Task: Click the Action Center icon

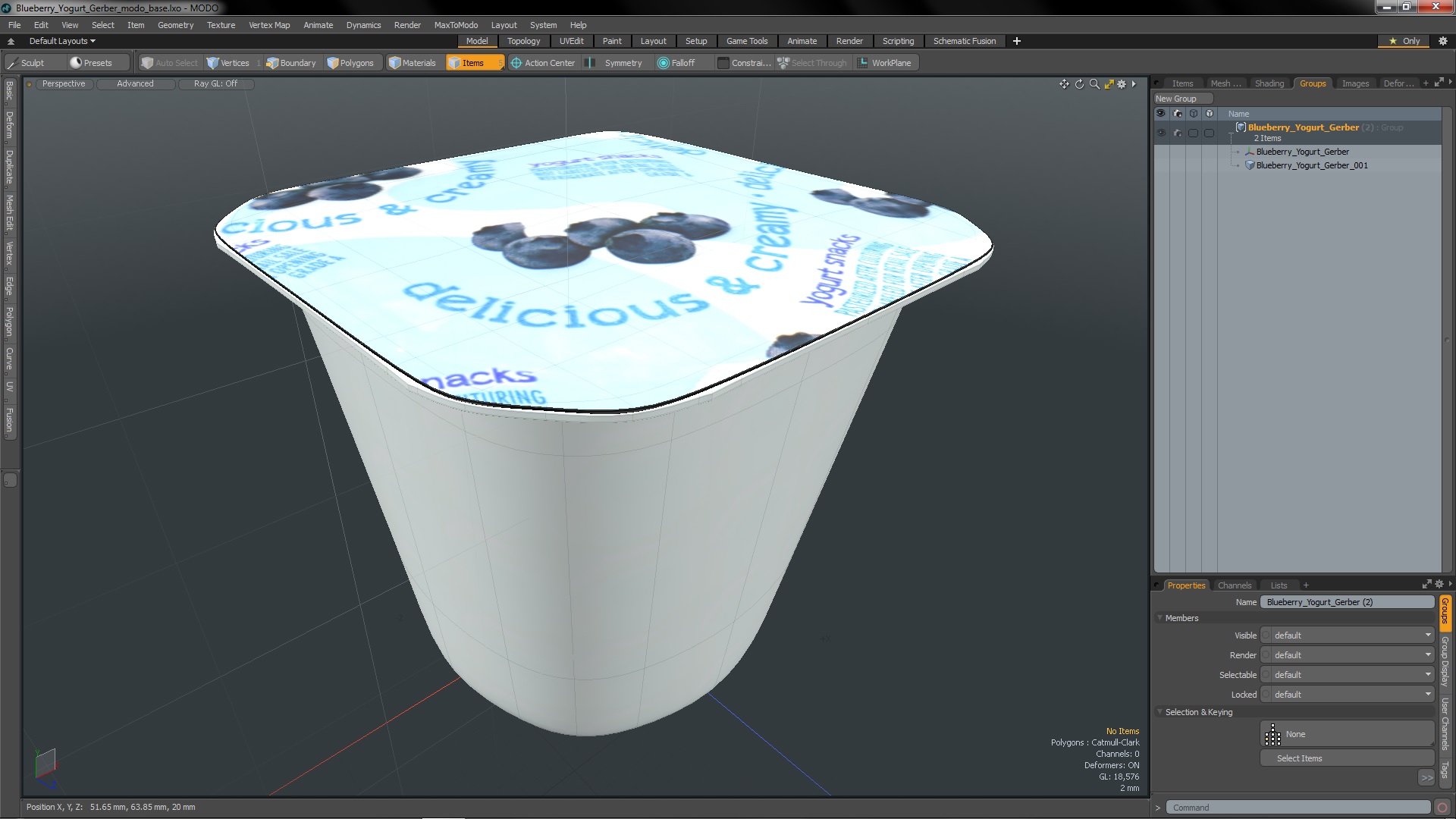Action: tap(514, 63)
